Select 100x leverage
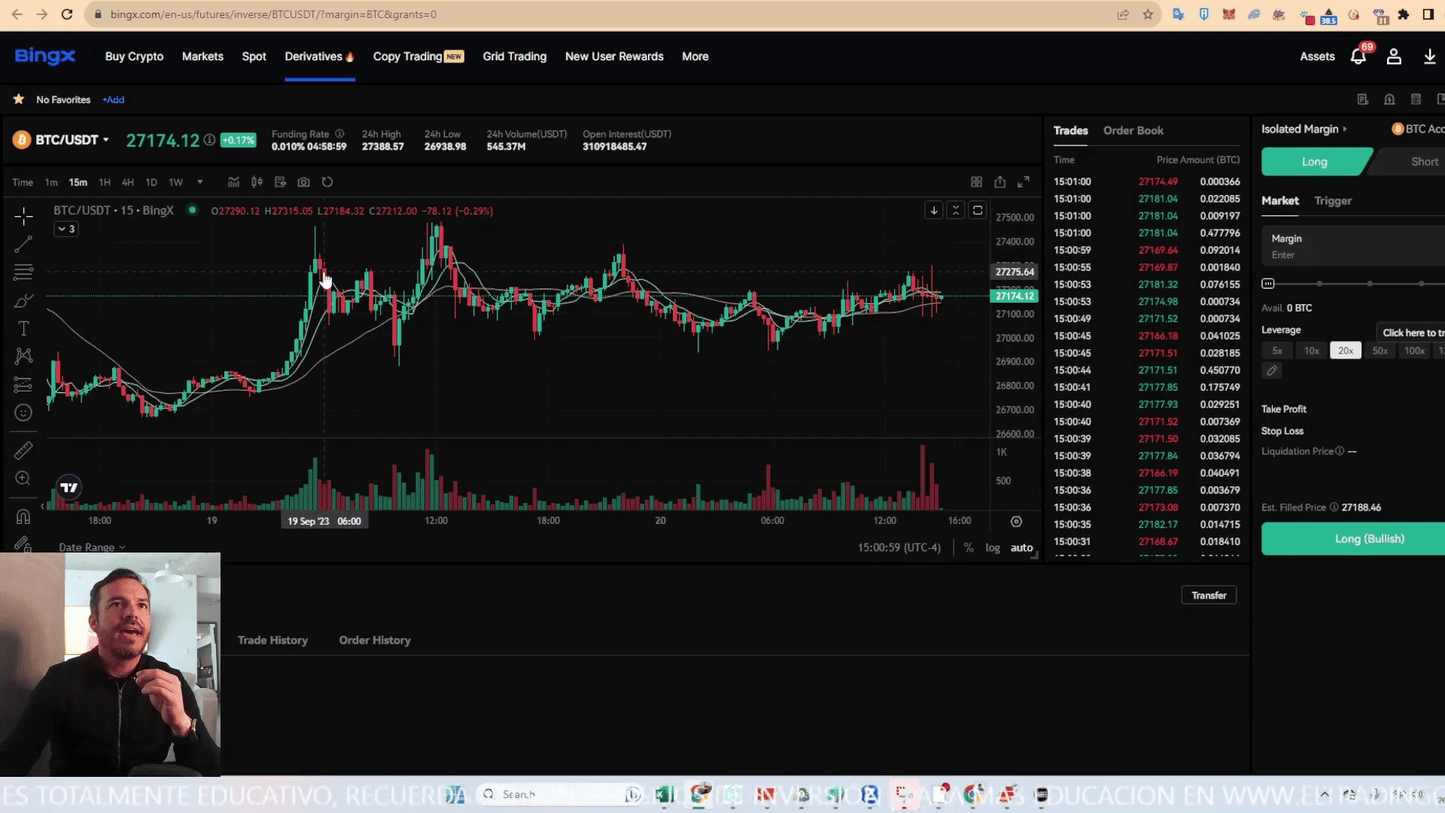Image resolution: width=1445 pixels, height=813 pixels. tap(1414, 351)
